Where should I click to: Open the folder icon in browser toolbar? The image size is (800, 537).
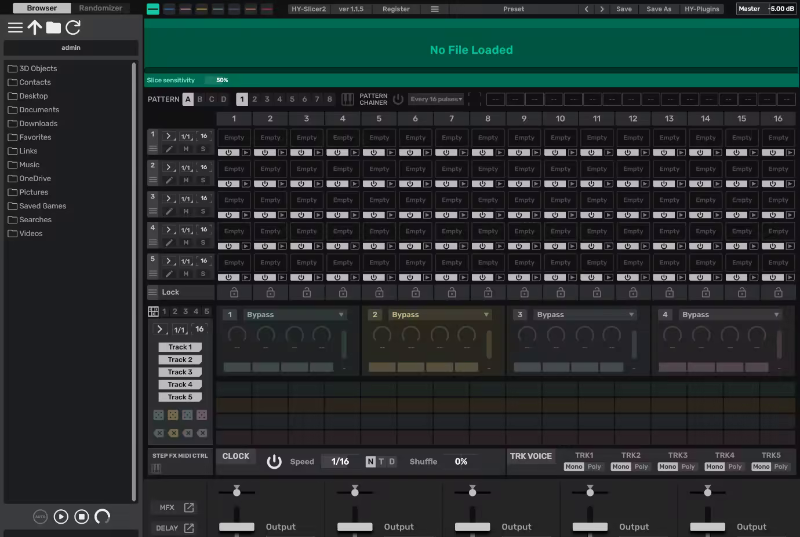coord(53,28)
